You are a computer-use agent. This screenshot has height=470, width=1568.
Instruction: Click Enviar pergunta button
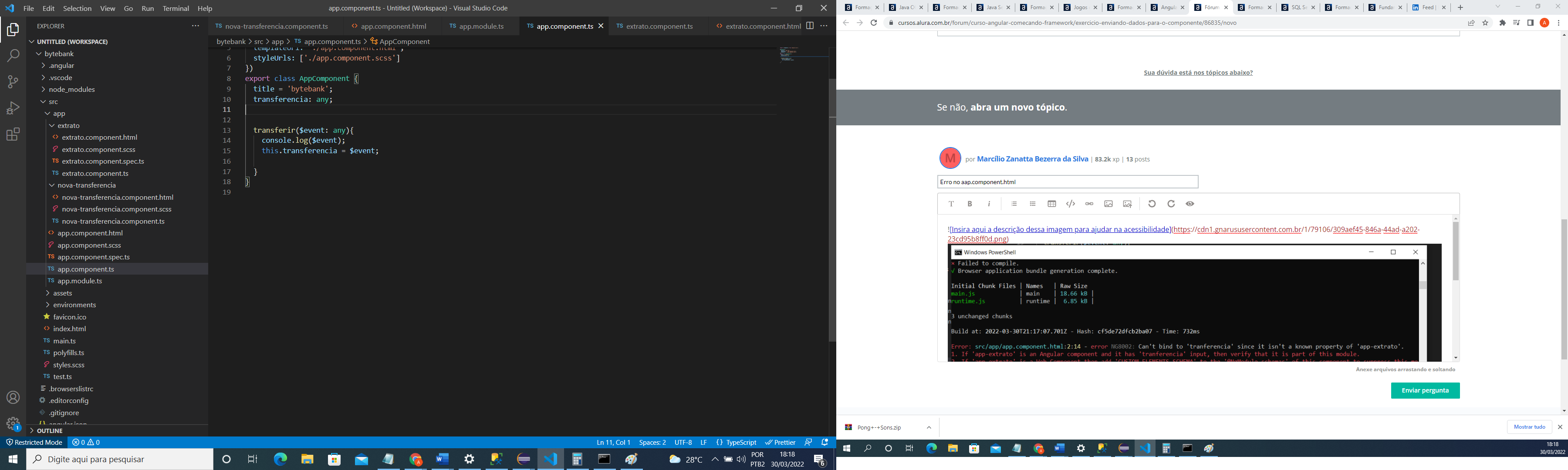coord(1425,390)
